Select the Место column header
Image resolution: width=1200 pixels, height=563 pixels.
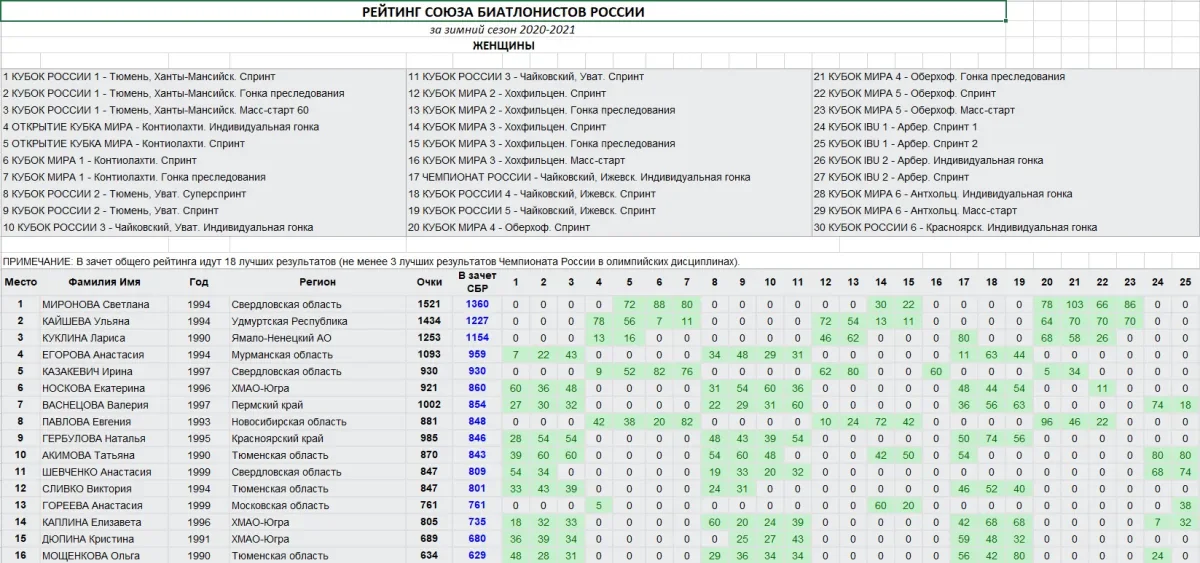[x=20, y=282]
